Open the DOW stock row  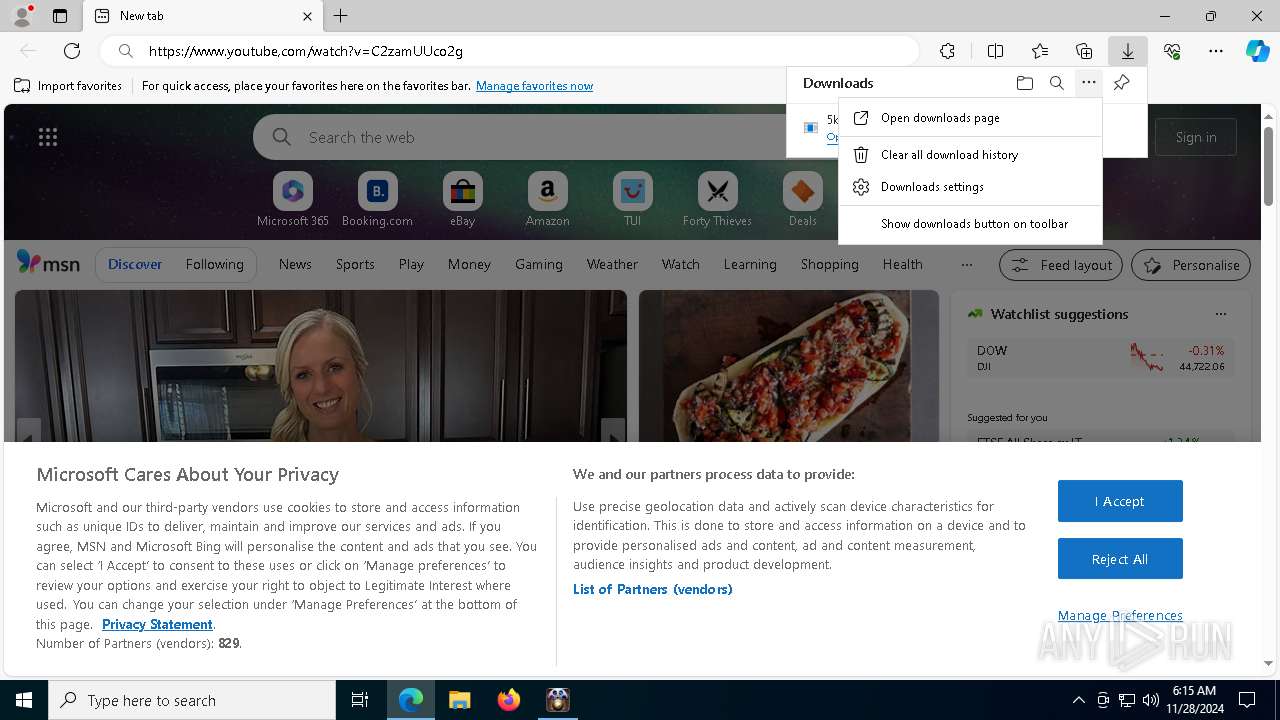click(x=1100, y=358)
